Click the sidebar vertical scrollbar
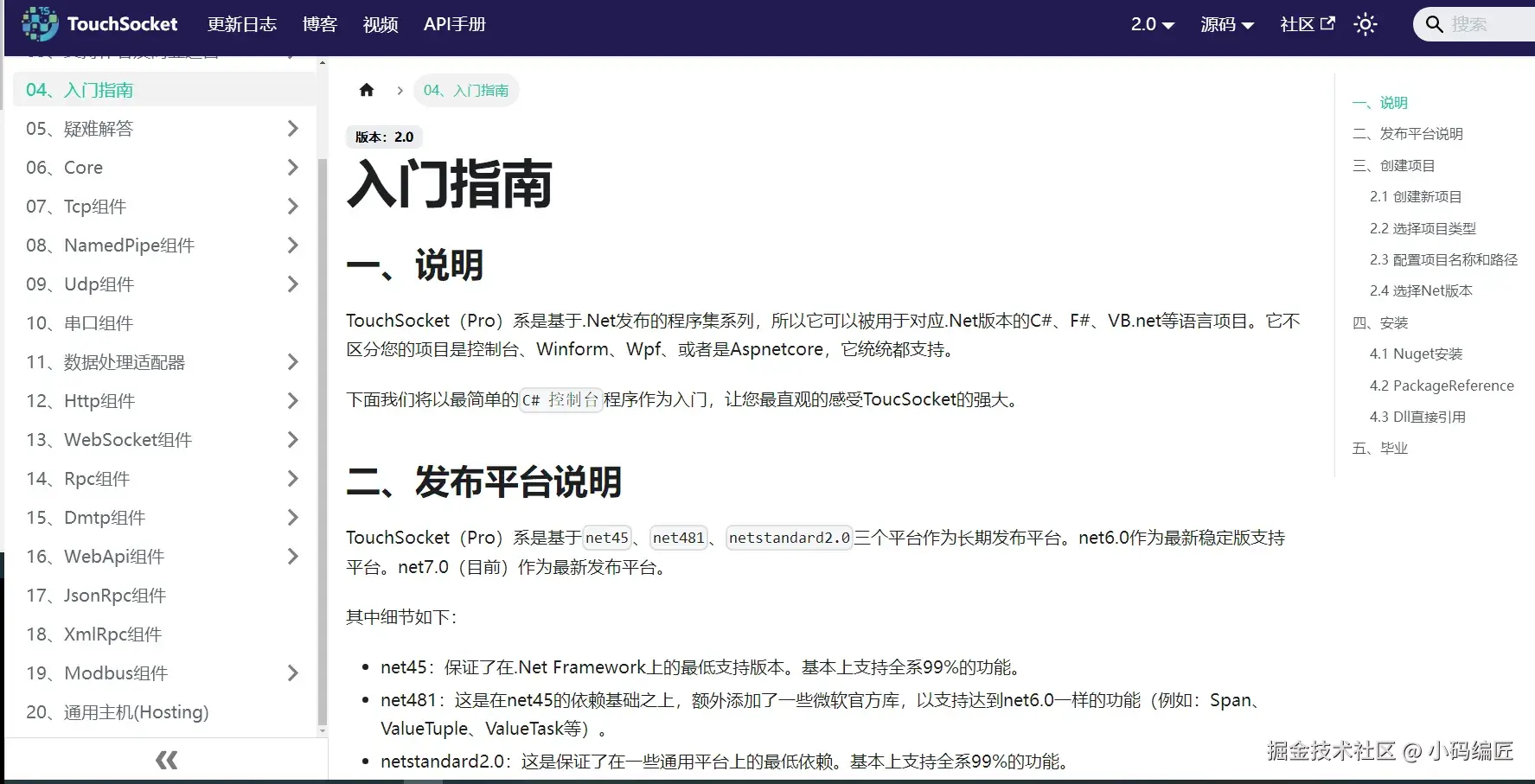 323,441
